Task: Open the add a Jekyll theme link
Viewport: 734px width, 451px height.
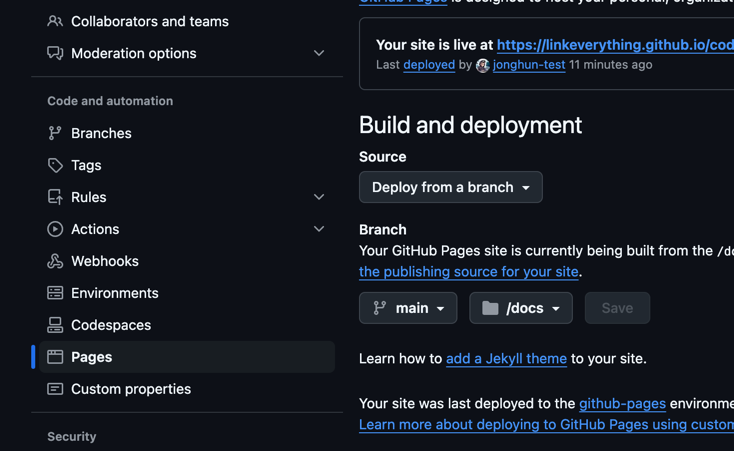Action: [506, 358]
